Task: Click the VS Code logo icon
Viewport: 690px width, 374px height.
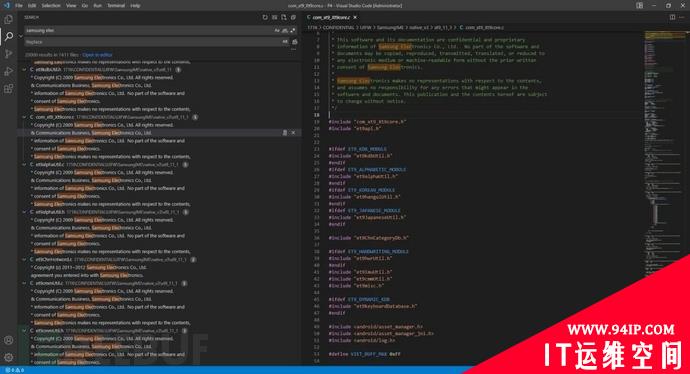Action: (6, 5)
